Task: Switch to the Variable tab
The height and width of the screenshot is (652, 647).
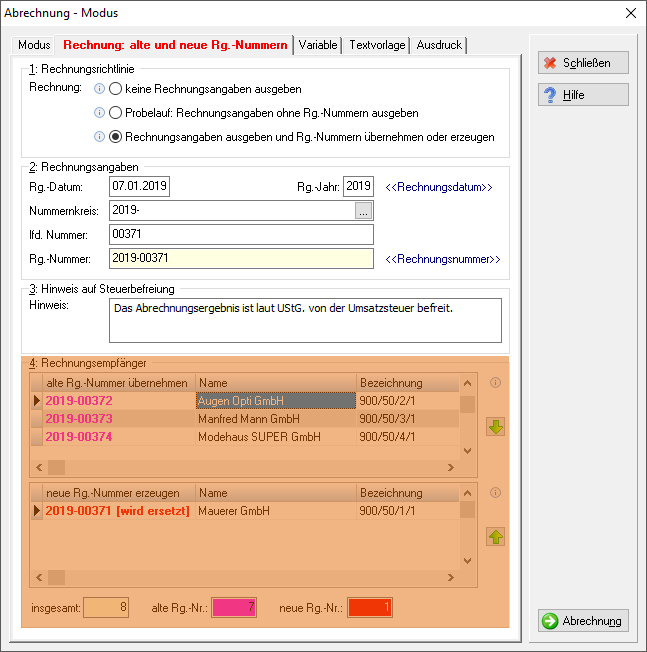Action: pyautogui.click(x=318, y=45)
